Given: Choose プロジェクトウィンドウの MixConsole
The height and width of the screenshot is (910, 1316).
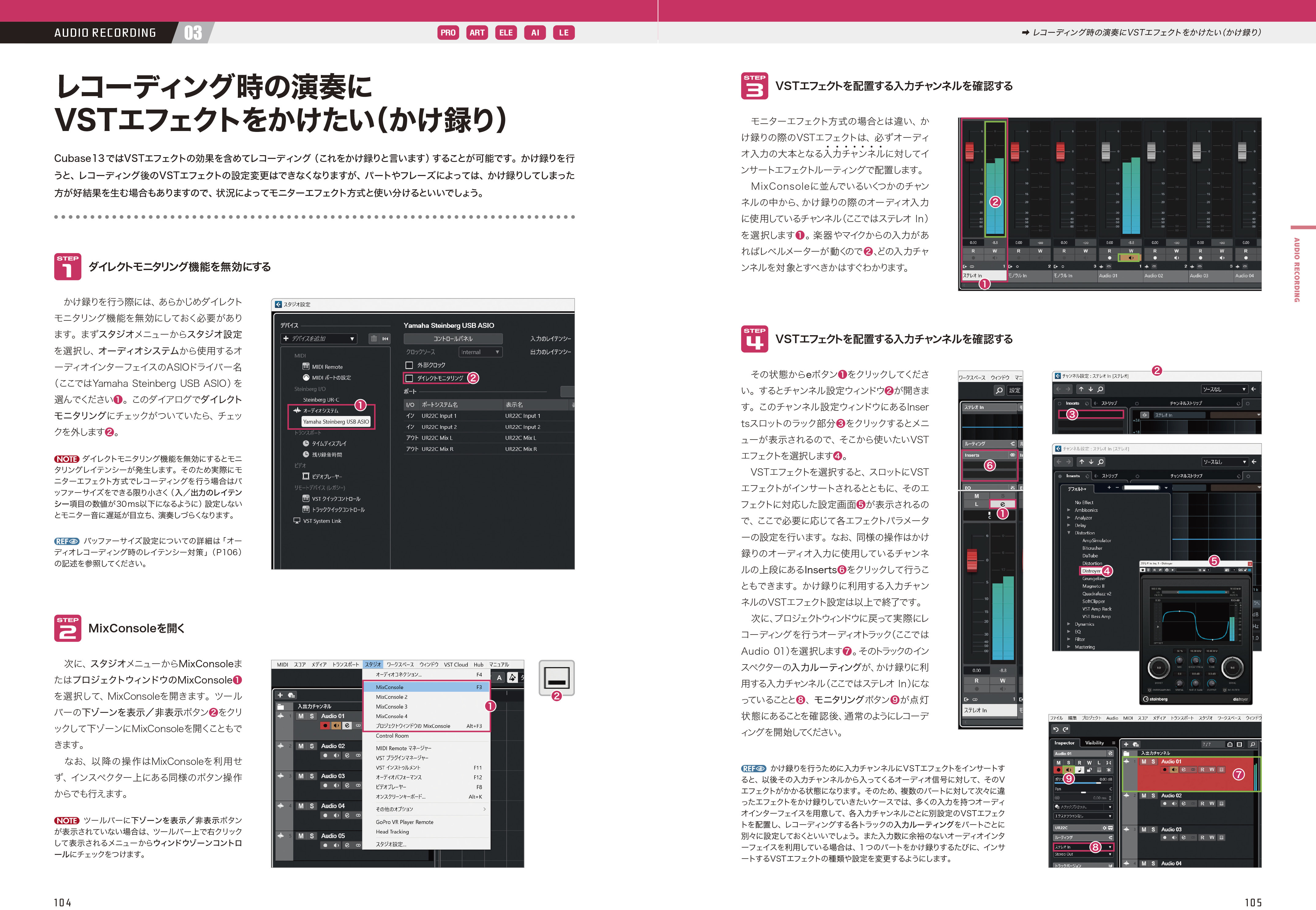Looking at the screenshot, I should [426, 726].
